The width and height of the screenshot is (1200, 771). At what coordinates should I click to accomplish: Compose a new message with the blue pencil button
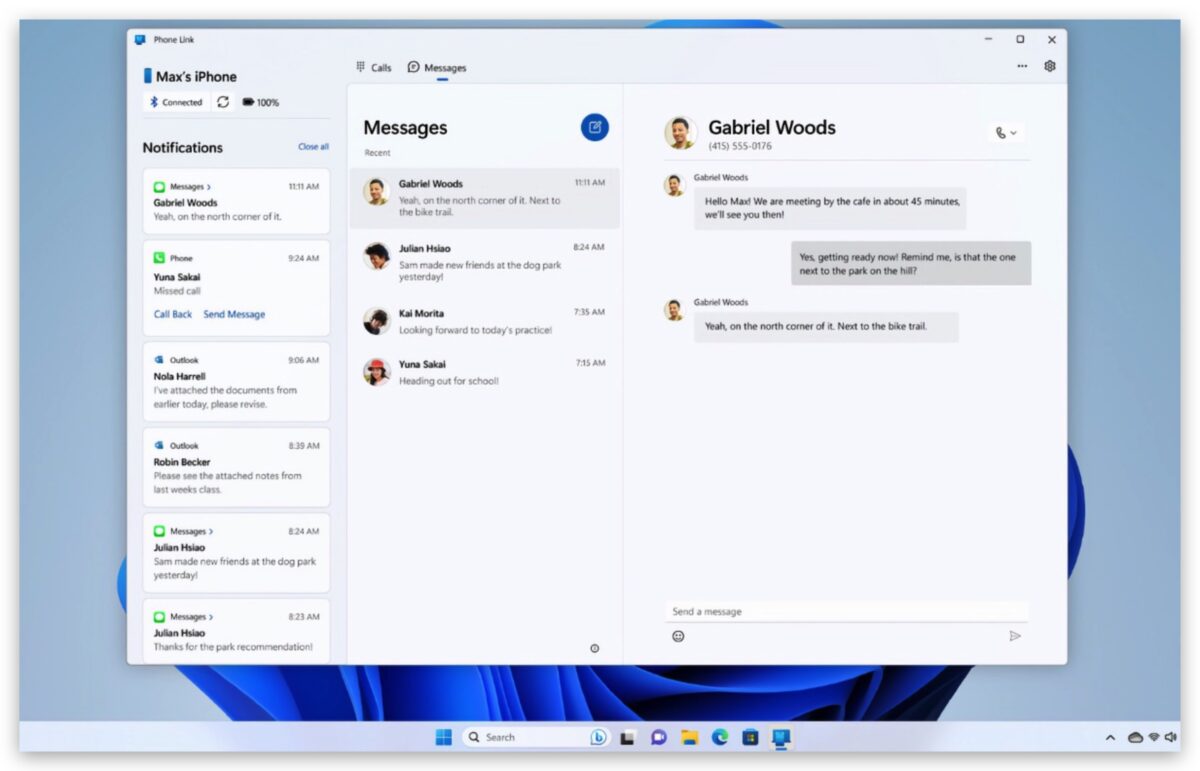595,127
